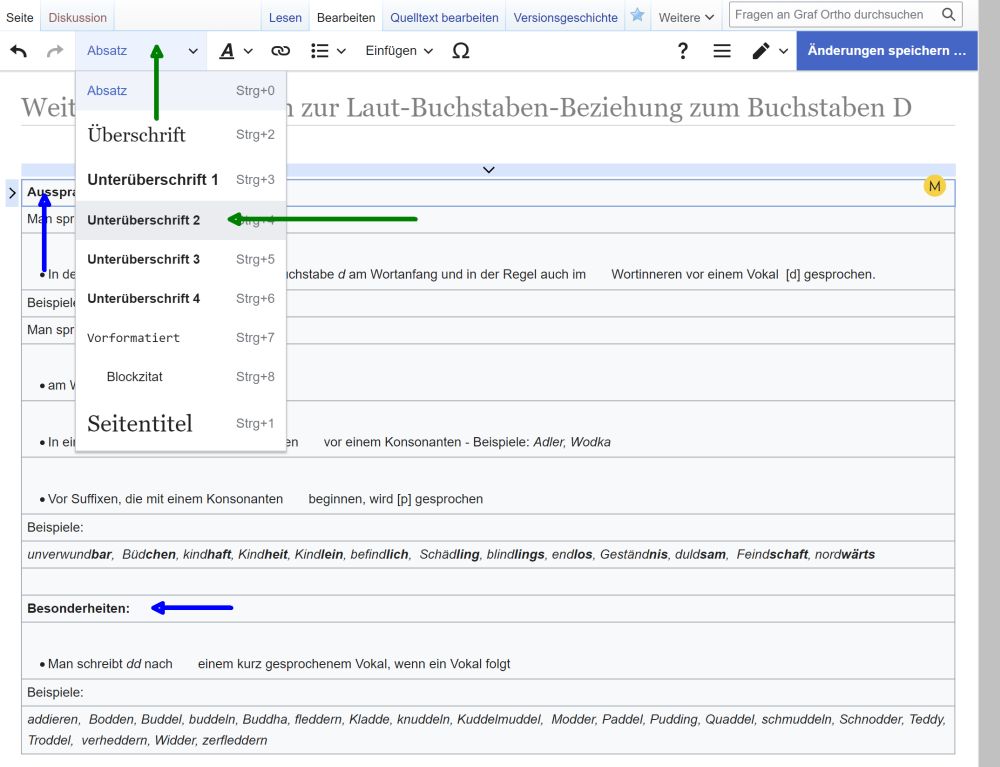Expand the Weitere menu
Viewport: 1000px width, 767px height.
pos(686,18)
